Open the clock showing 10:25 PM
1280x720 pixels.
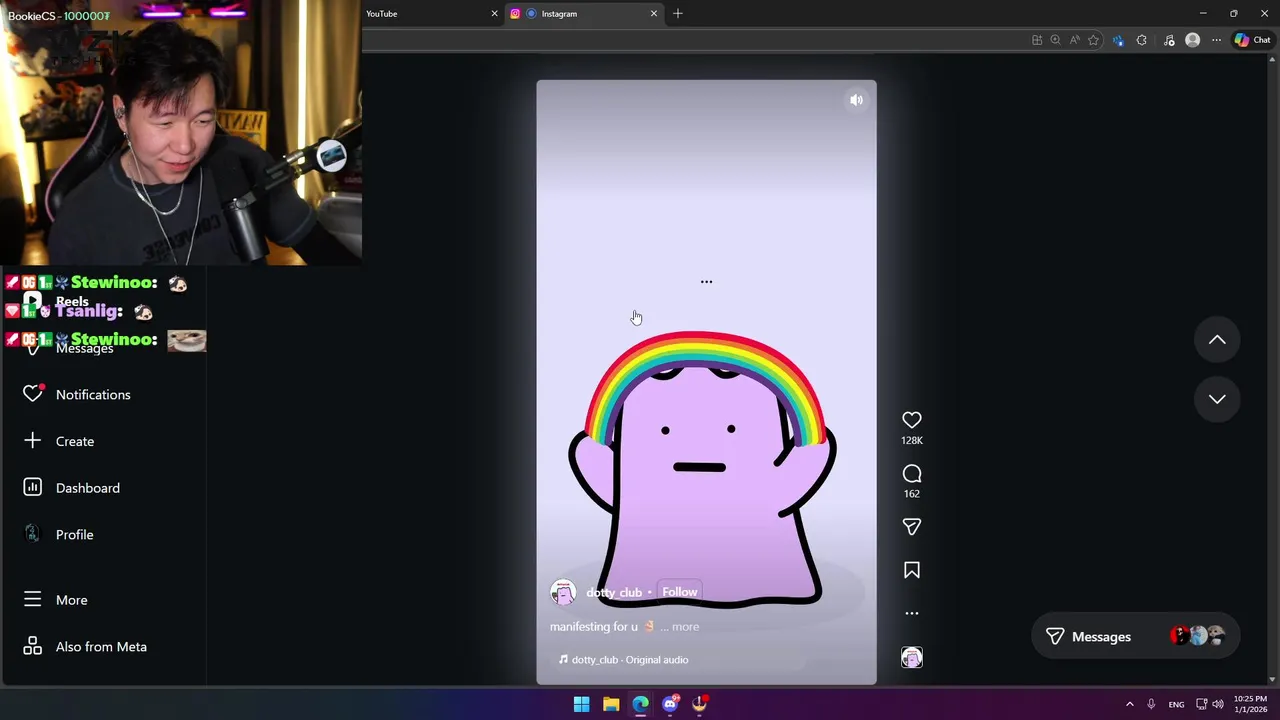pyautogui.click(x=1250, y=704)
